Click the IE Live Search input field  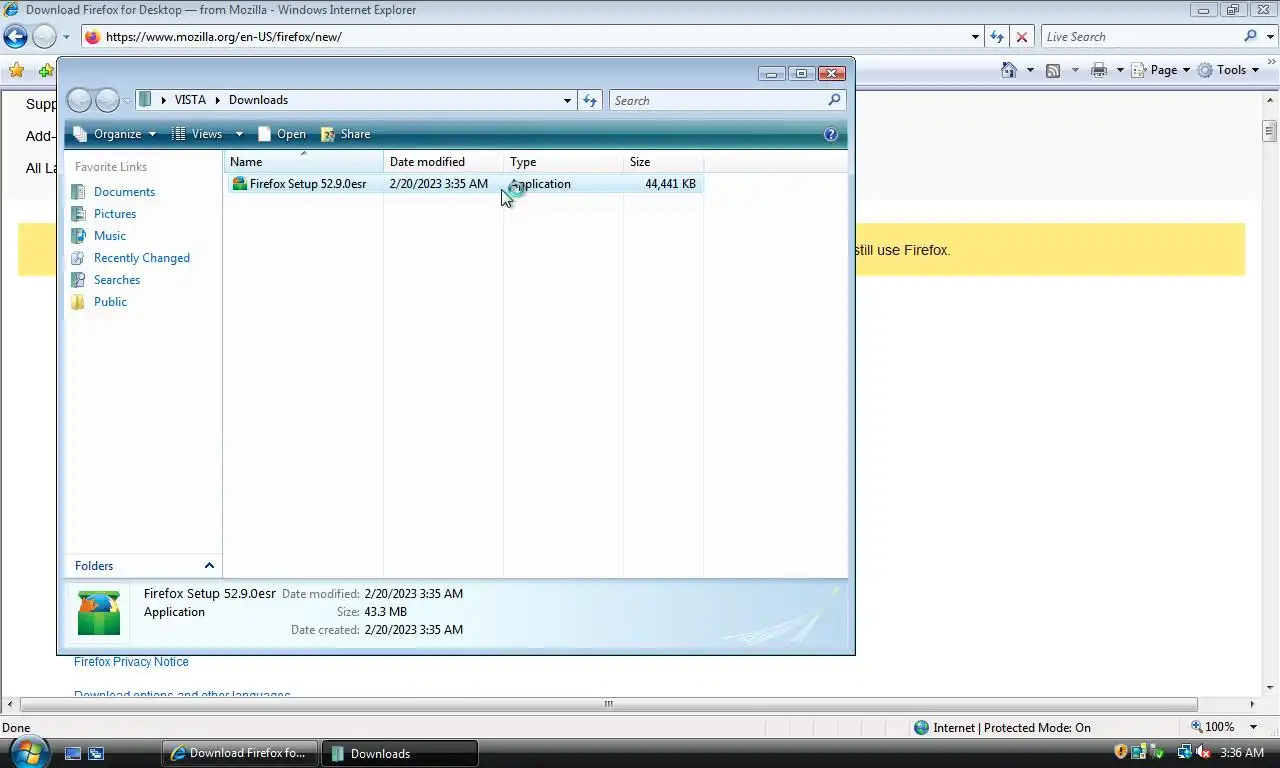pos(1140,37)
